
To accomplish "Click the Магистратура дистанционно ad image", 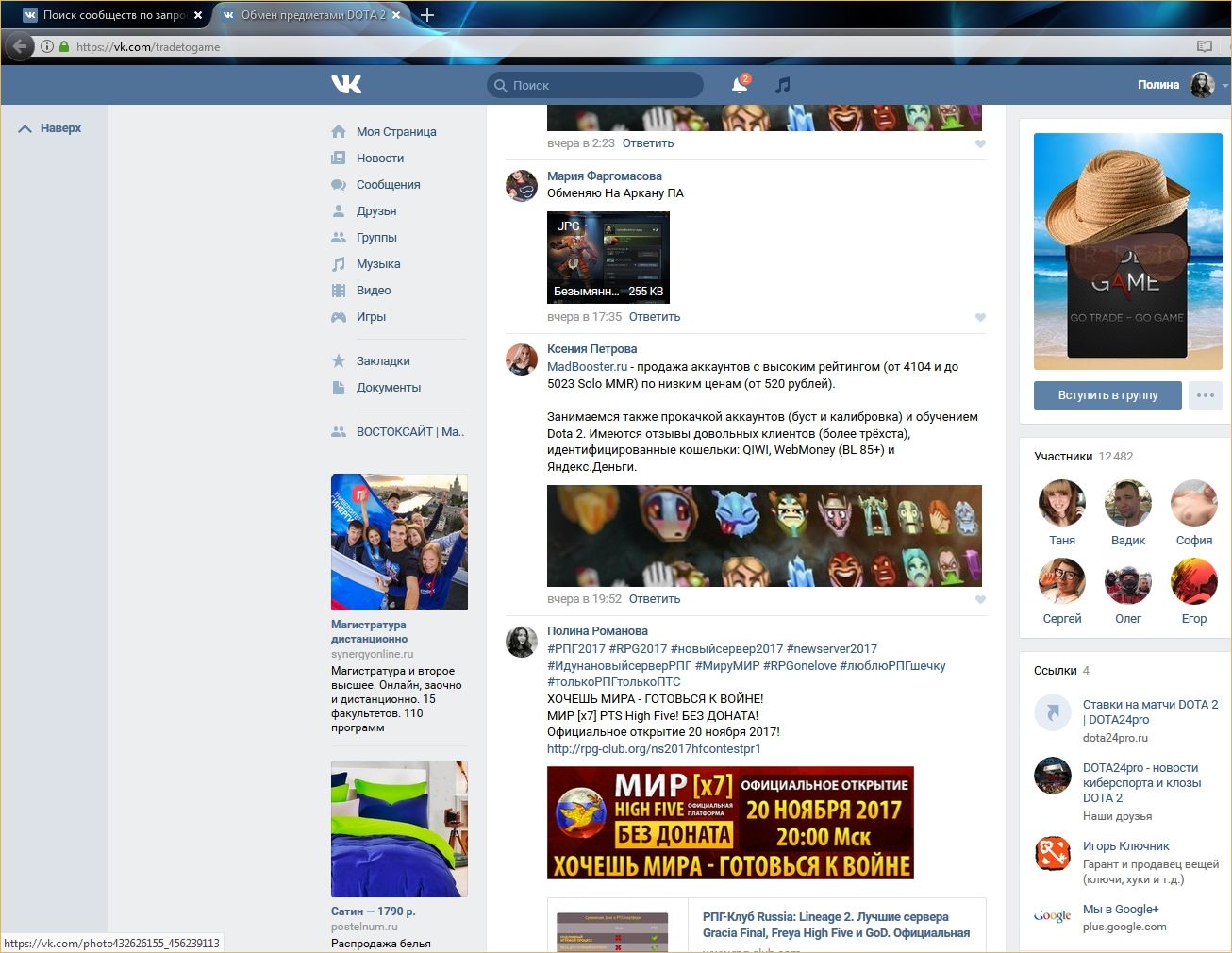I will (x=399, y=543).
